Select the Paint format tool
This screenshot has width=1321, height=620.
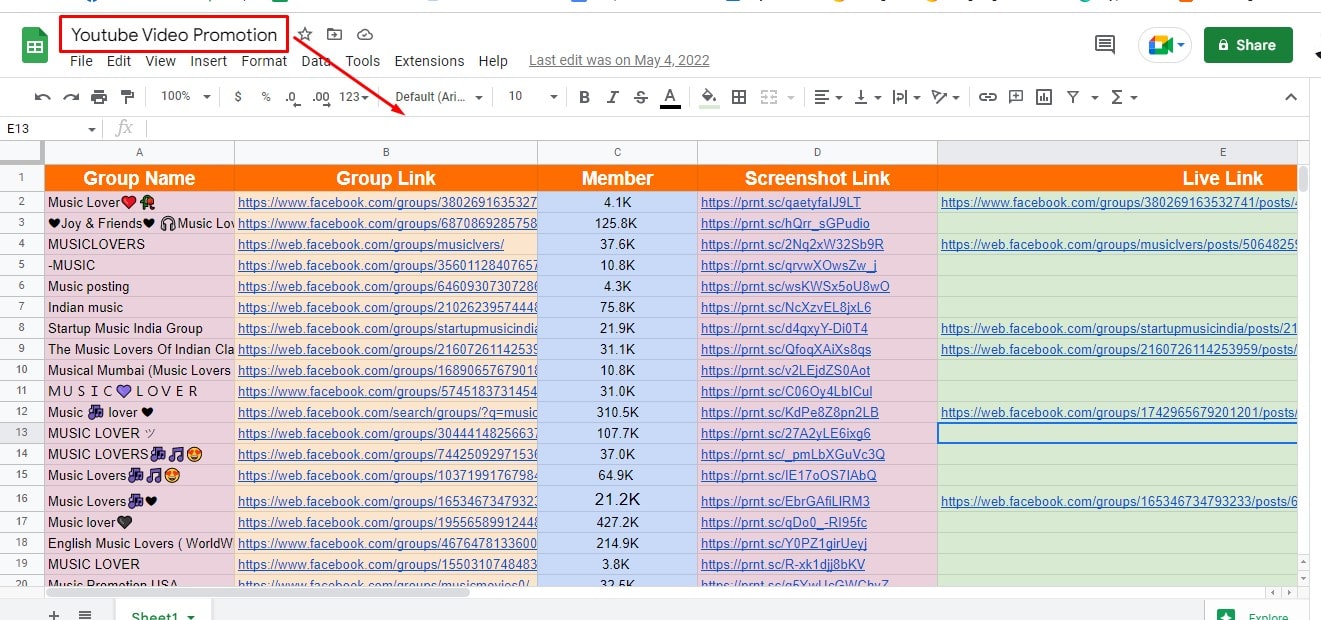click(x=127, y=97)
